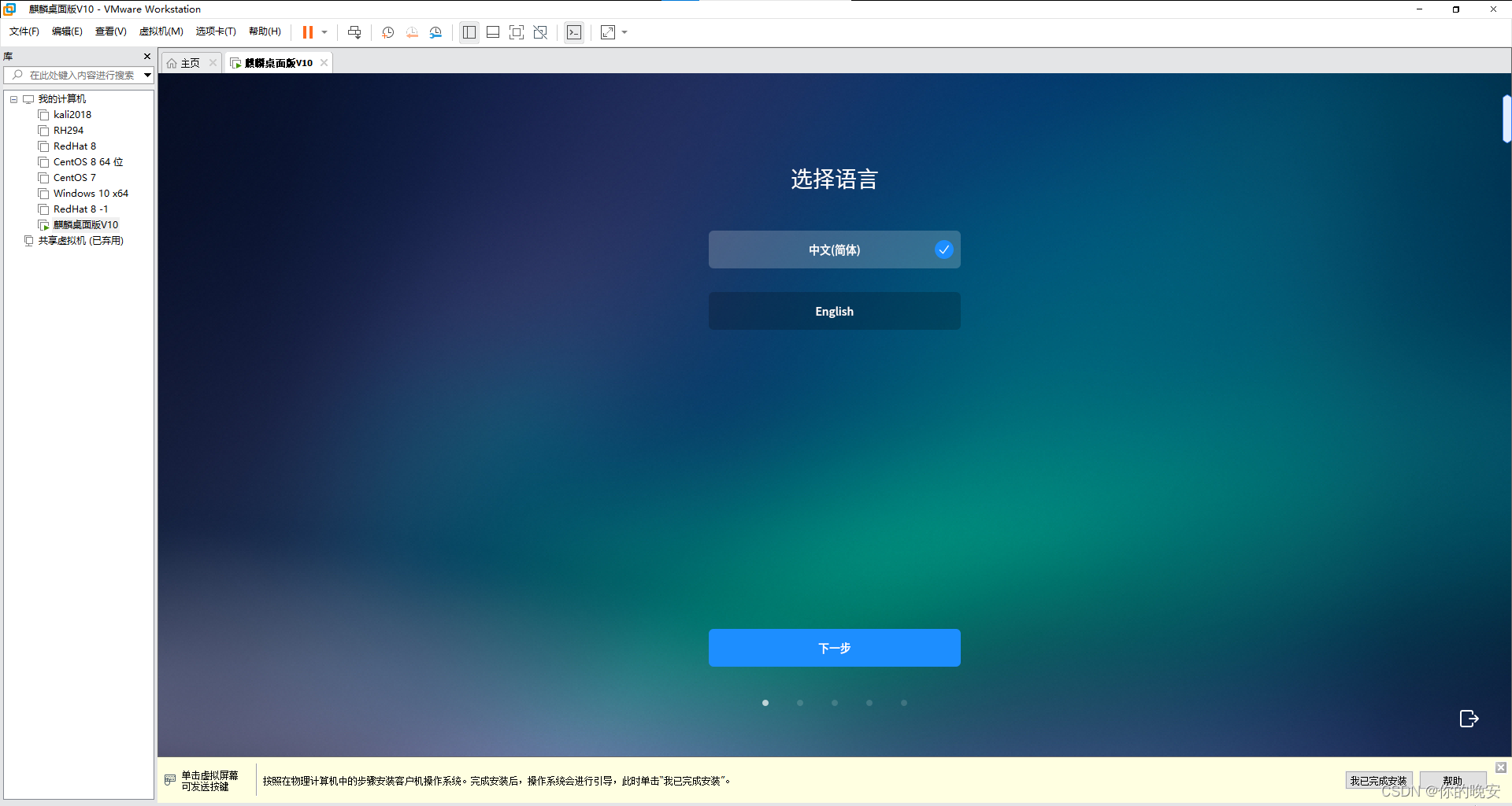Screen dimensions: 1512x806
Task: Click the running VM icon on tab
Action: (x=235, y=63)
